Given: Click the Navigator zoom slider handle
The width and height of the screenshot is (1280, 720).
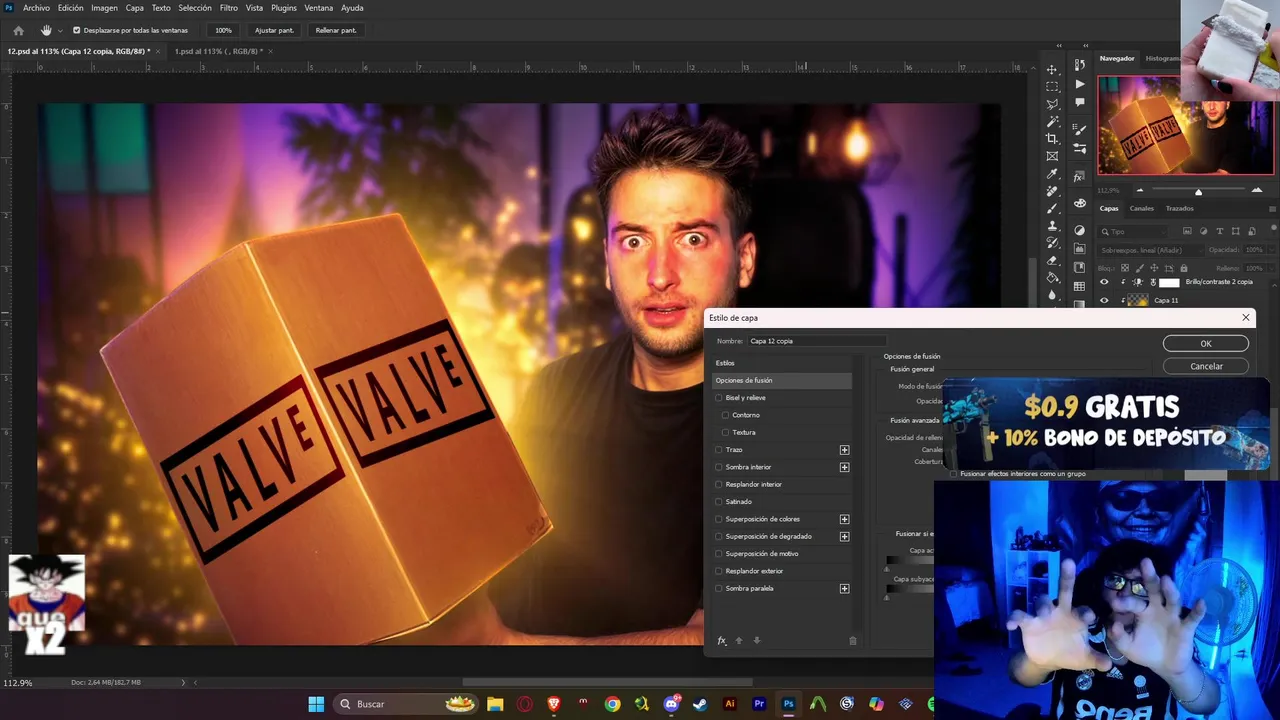Looking at the screenshot, I should (1198, 191).
